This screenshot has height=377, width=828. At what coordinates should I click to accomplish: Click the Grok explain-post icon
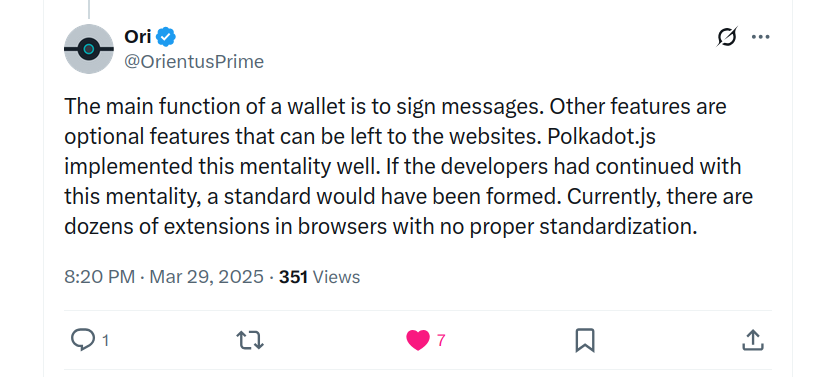(x=727, y=37)
